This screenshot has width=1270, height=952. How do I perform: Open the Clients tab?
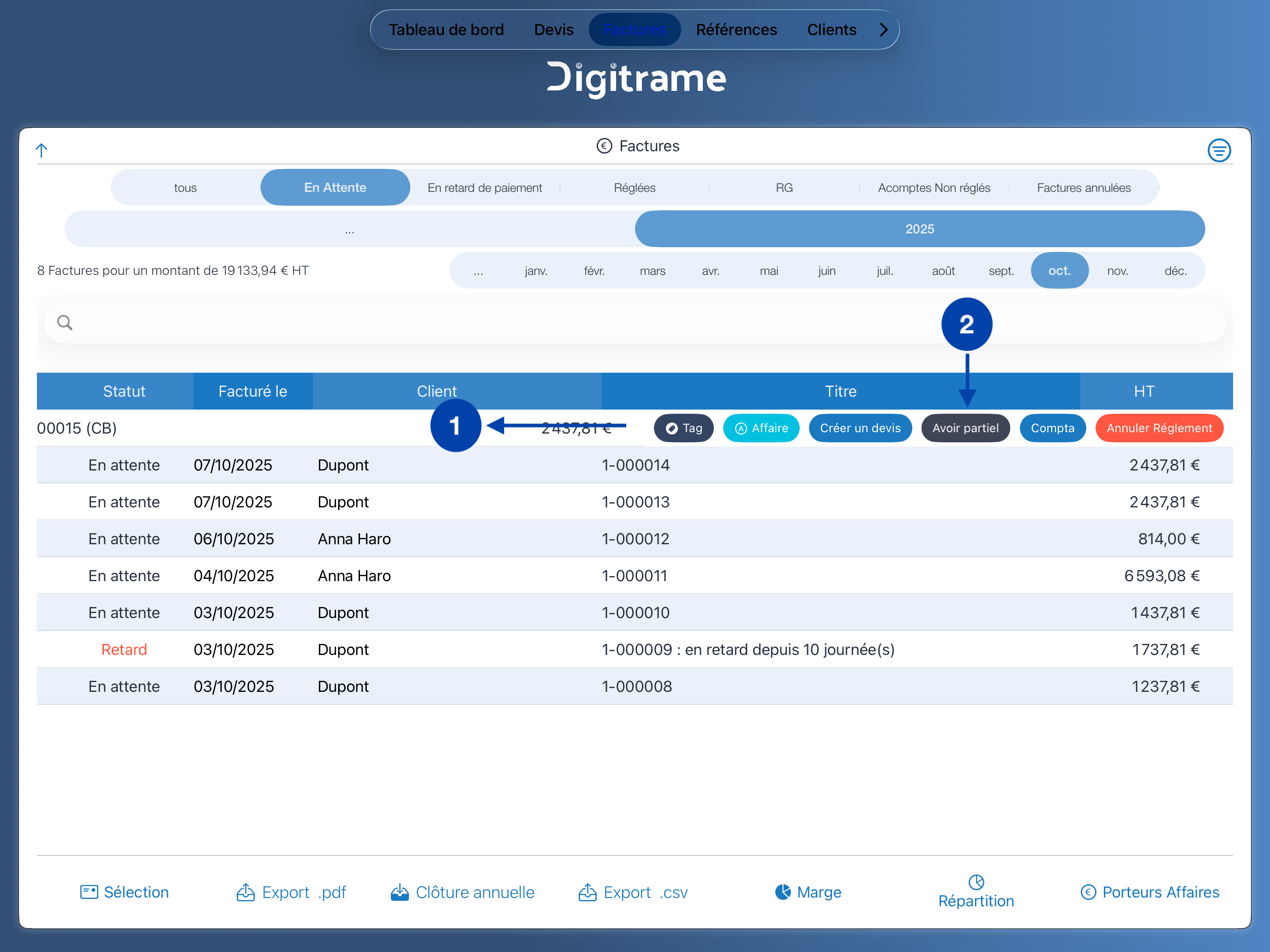[831, 30]
